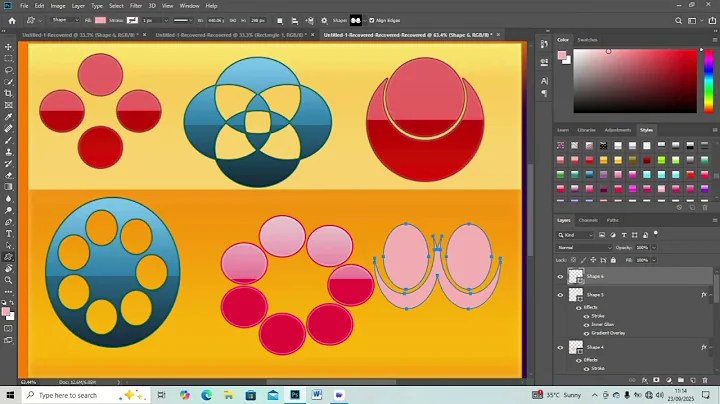This screenshot has height=404, width=720.
Task: Create a new group folder
Action: (x=681, y=380)
